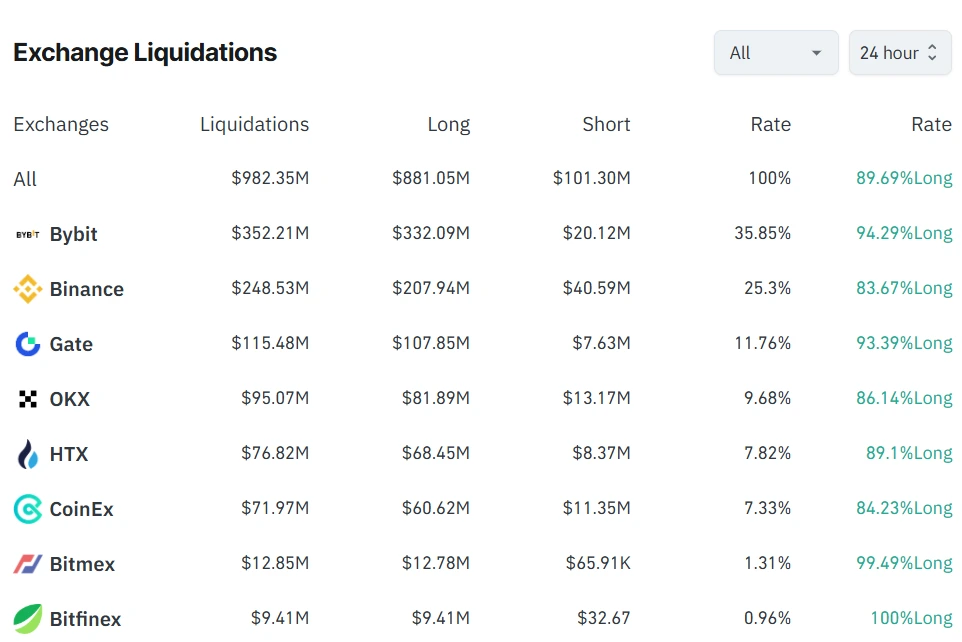Open the 24 hour timeframe selector

(x=899, y=53)
